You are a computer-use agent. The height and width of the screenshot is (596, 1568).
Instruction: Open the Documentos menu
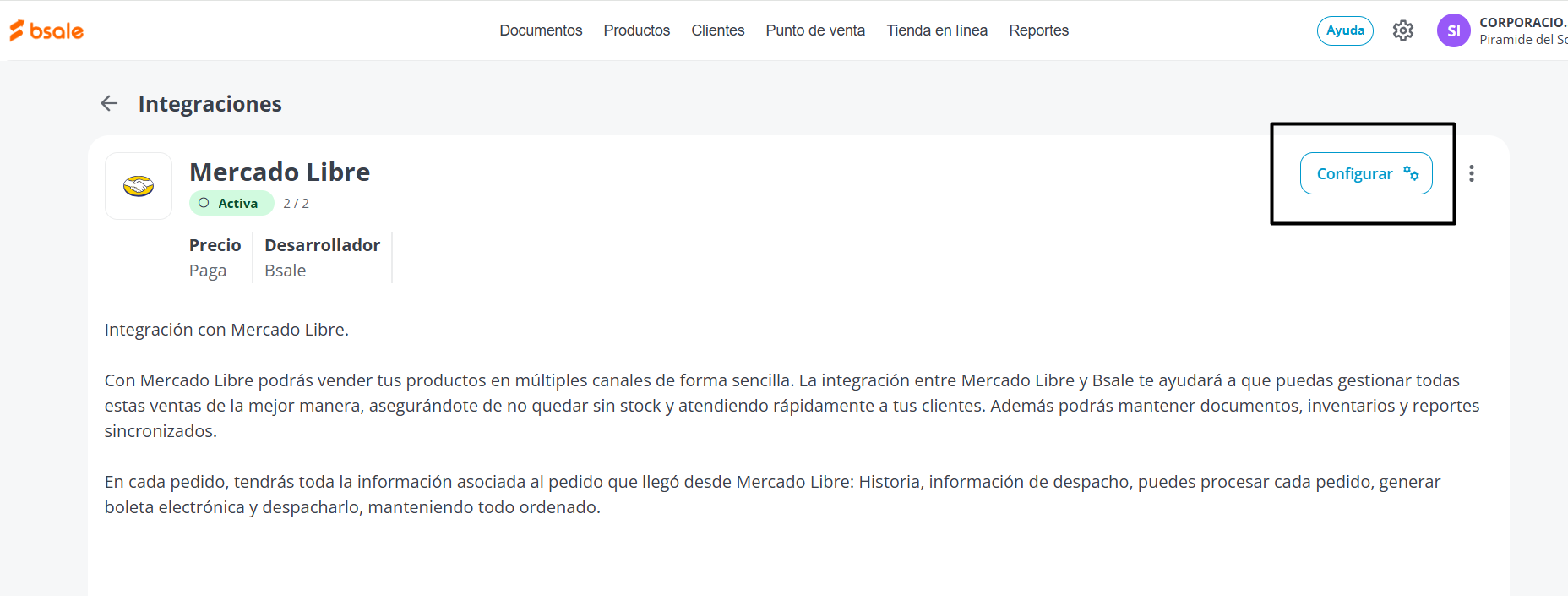coord(541,30)
